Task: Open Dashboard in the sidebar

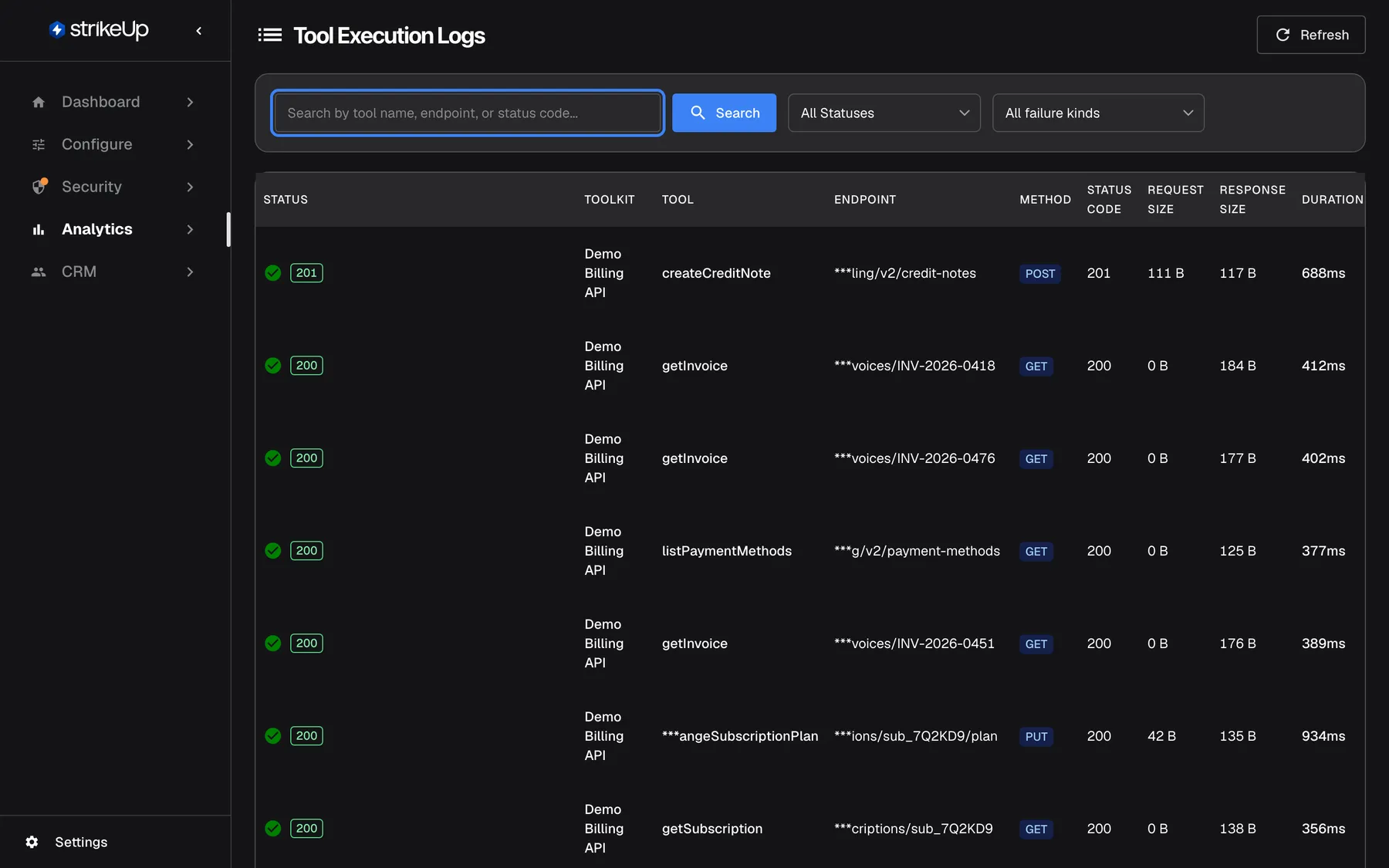Action: (x=113, y=102)
